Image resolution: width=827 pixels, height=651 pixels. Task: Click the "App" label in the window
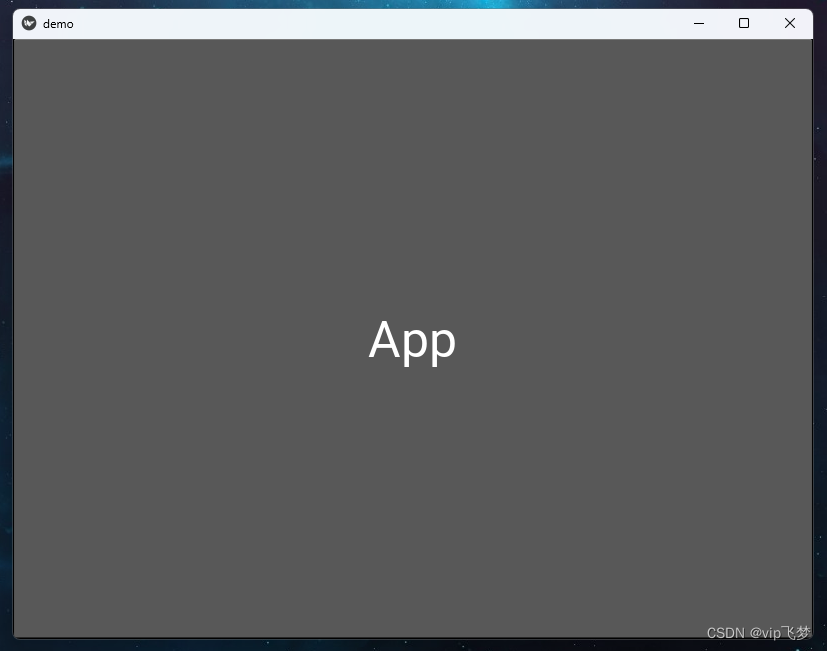[x=412, y=341]
